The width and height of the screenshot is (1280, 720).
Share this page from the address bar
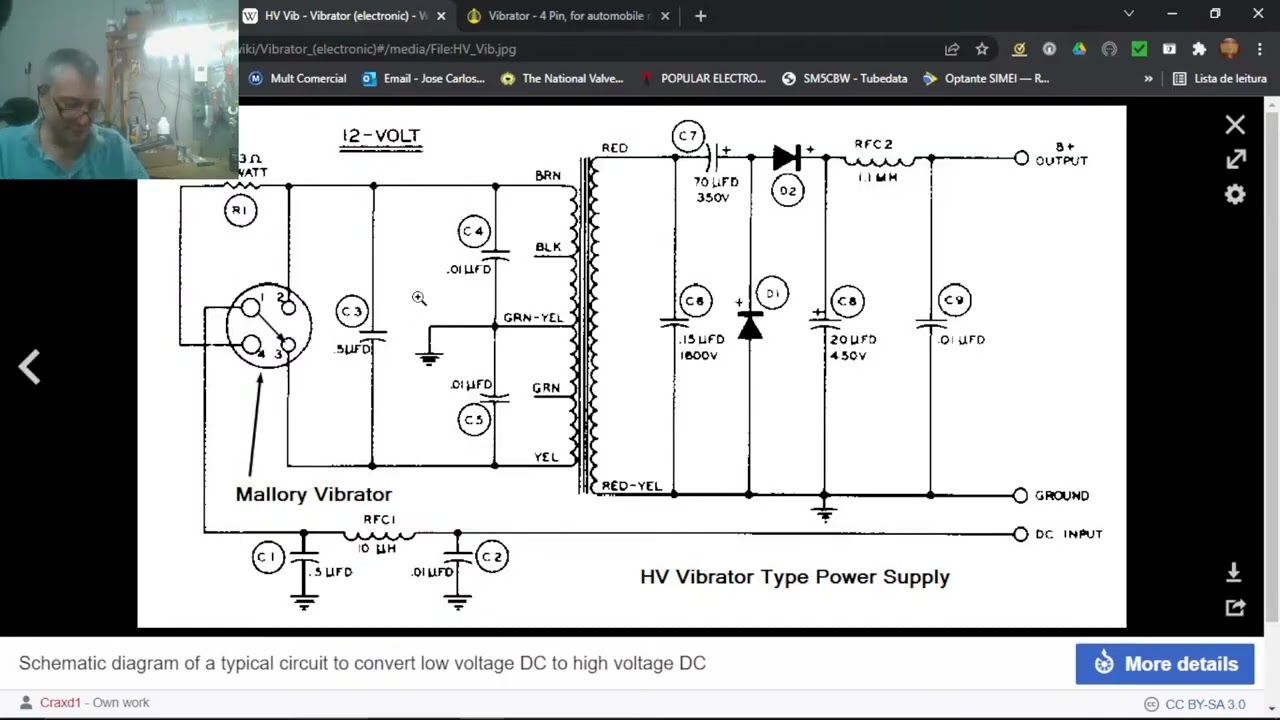pyautogui.click(x=952, y=49)
